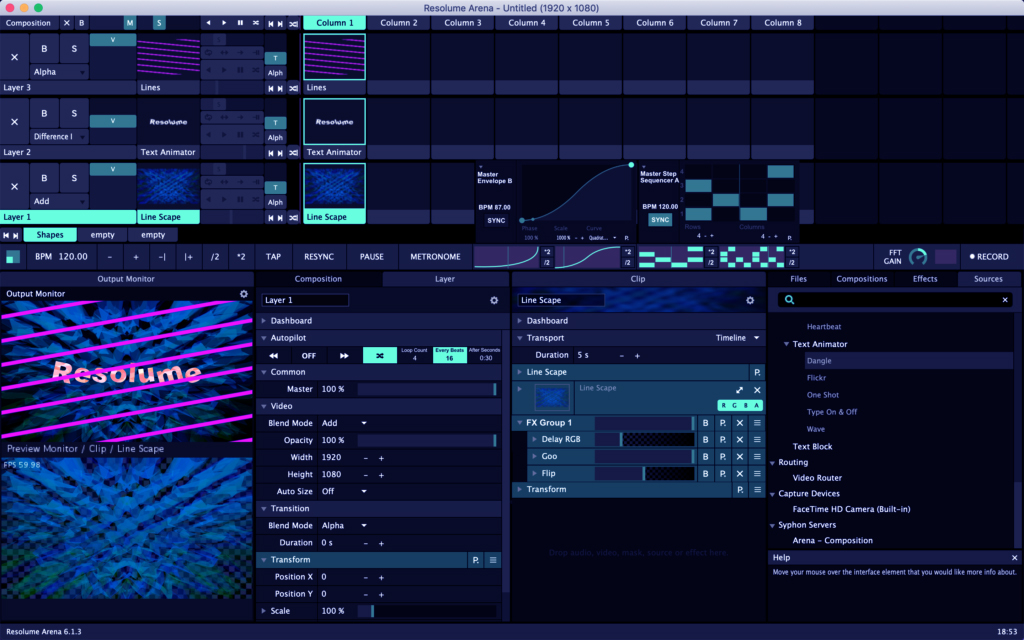
Task: Switch to the Composition tab
Action: pyautogui.click(x=318, y=279)
